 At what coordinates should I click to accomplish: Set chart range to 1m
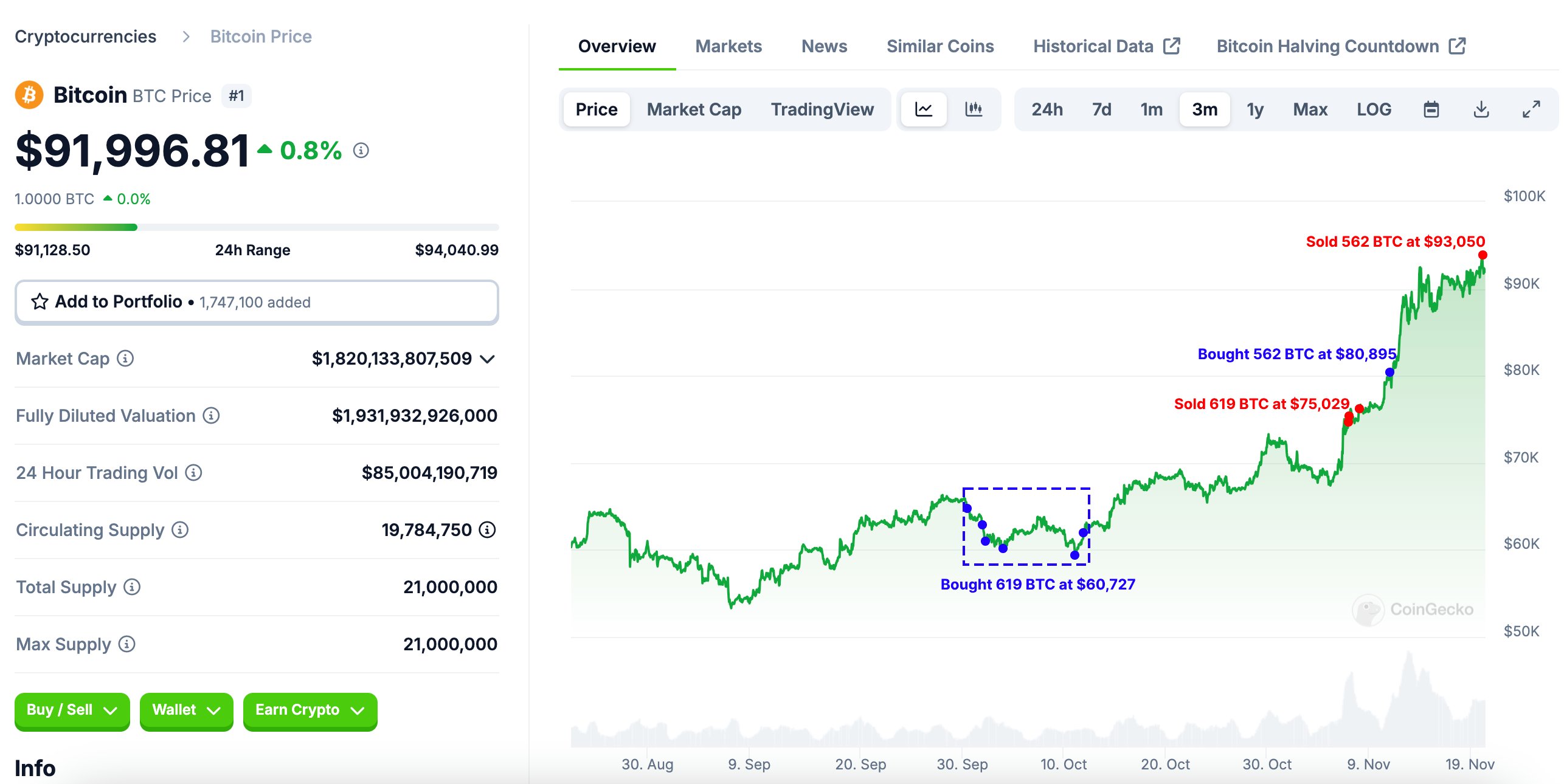click(1151, 109)
